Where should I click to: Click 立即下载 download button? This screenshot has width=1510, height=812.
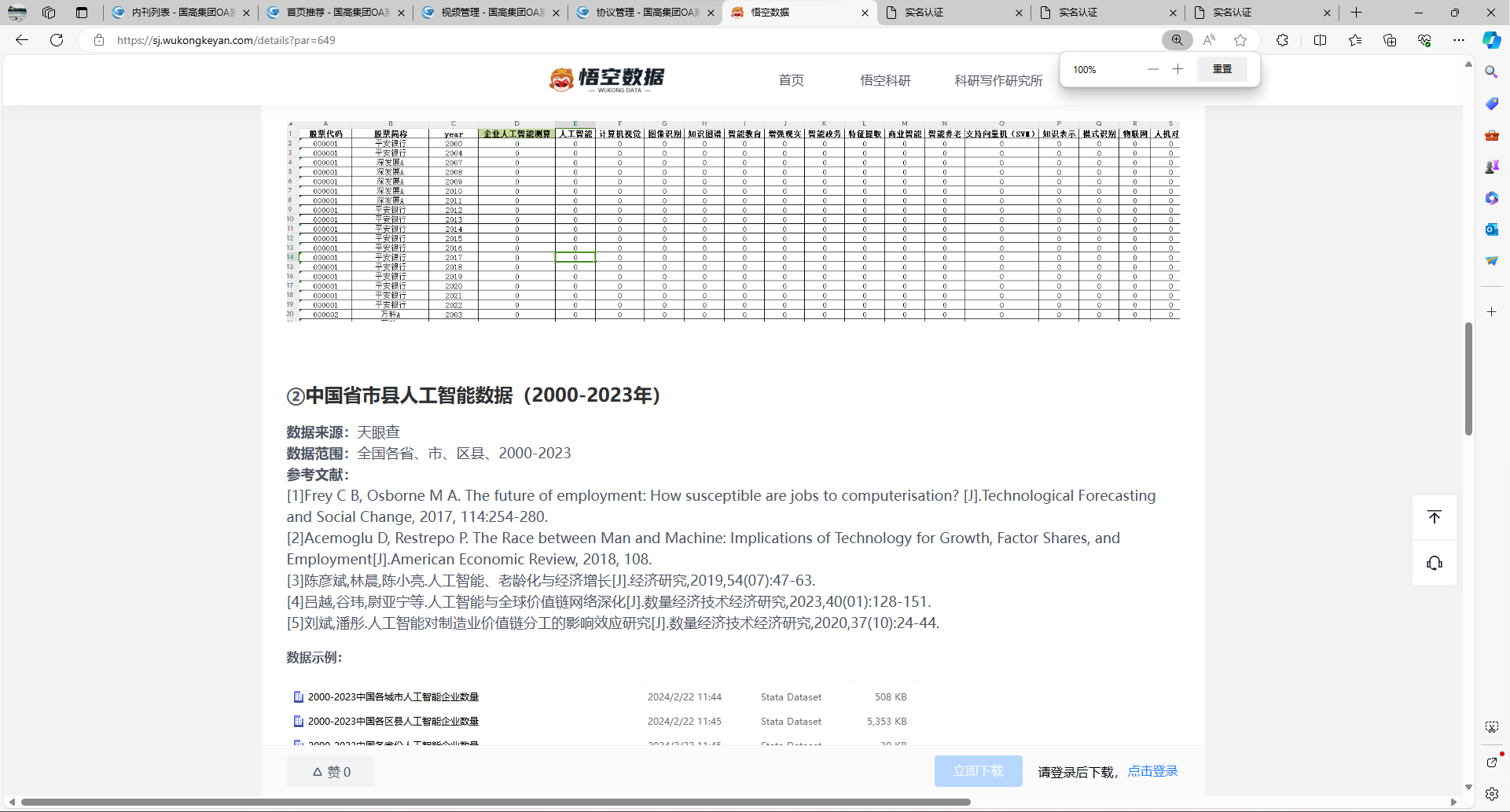(x=979, y=771)
